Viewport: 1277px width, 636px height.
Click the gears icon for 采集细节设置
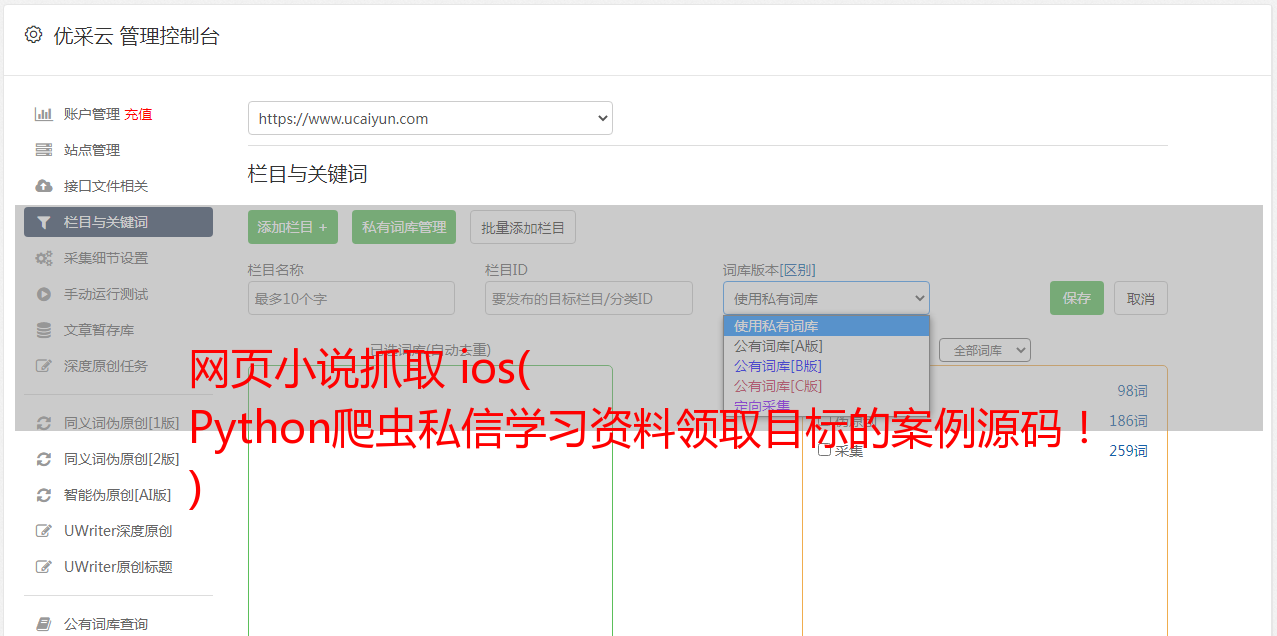point(43,258)
